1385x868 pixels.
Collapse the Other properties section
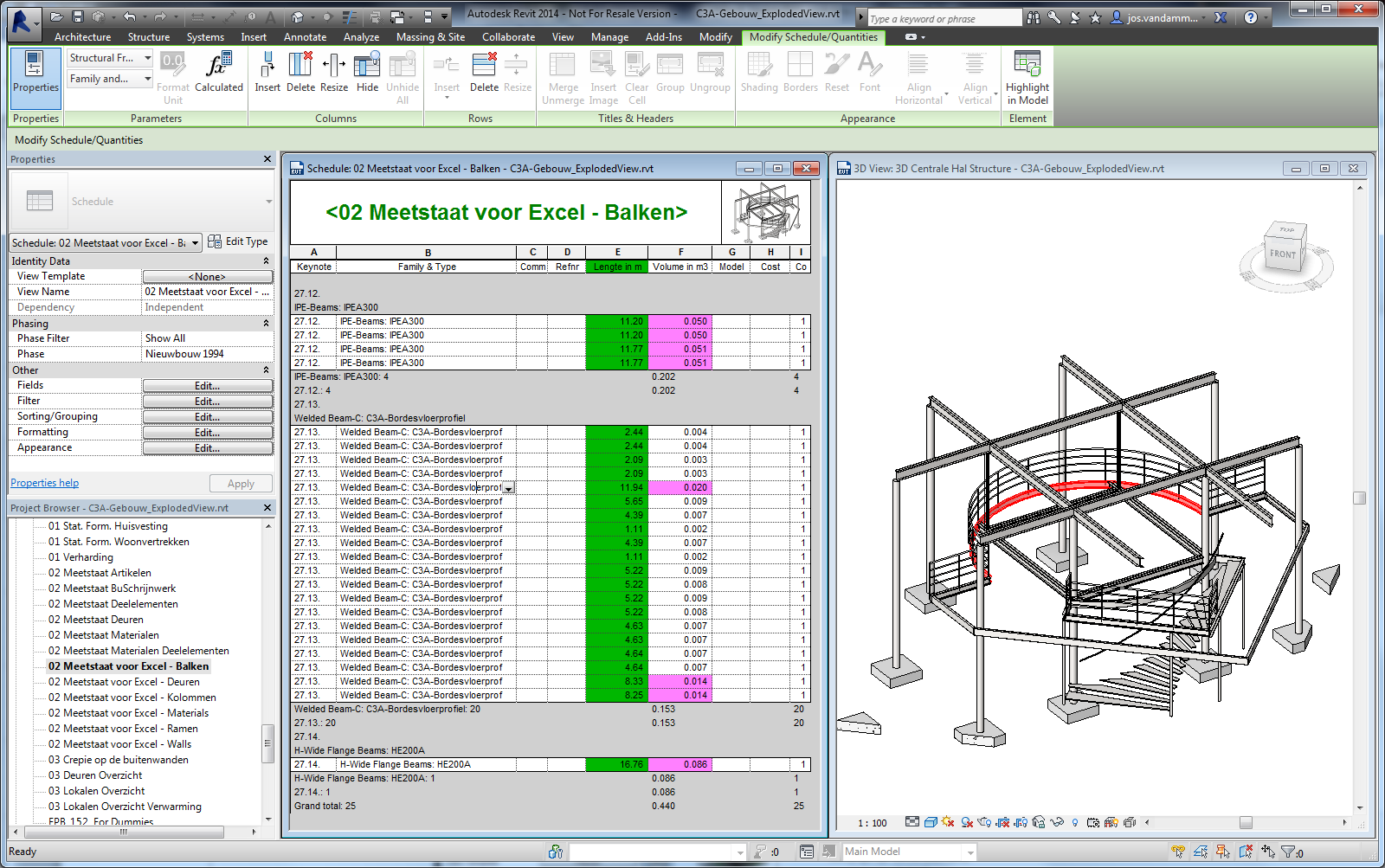(x=266, y=370)
